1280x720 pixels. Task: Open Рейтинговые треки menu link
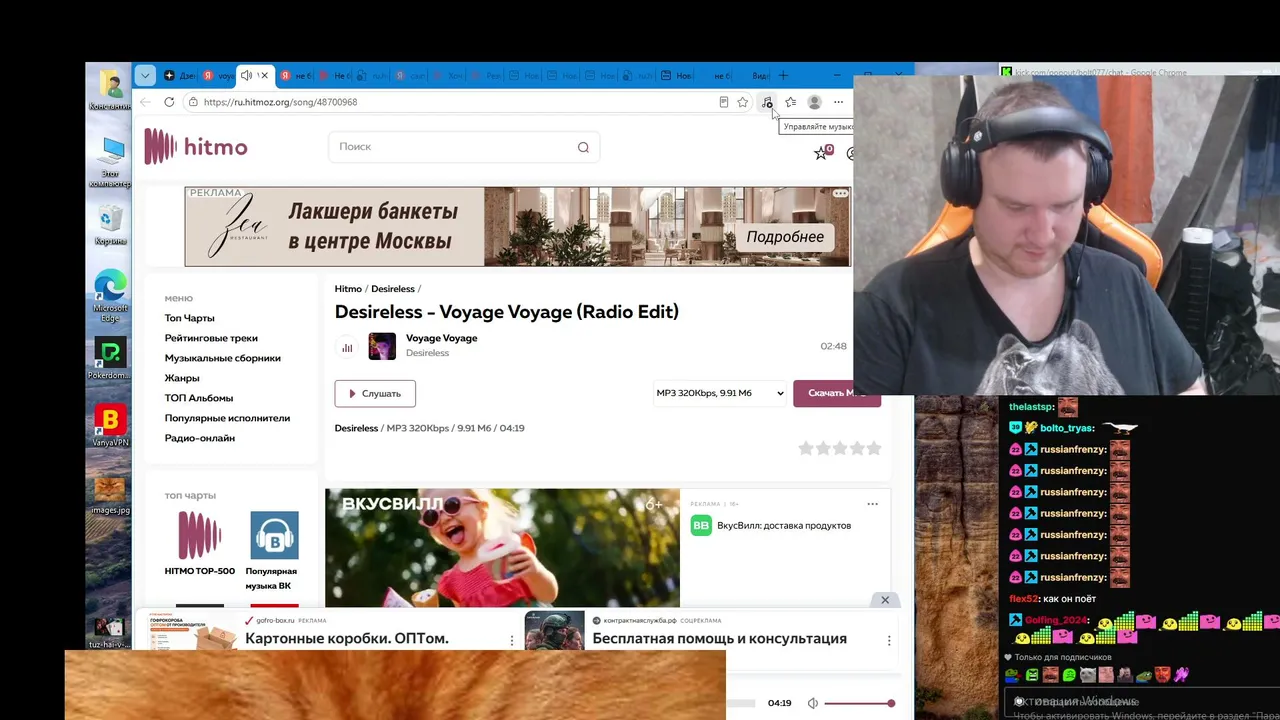tap(211, 338)
